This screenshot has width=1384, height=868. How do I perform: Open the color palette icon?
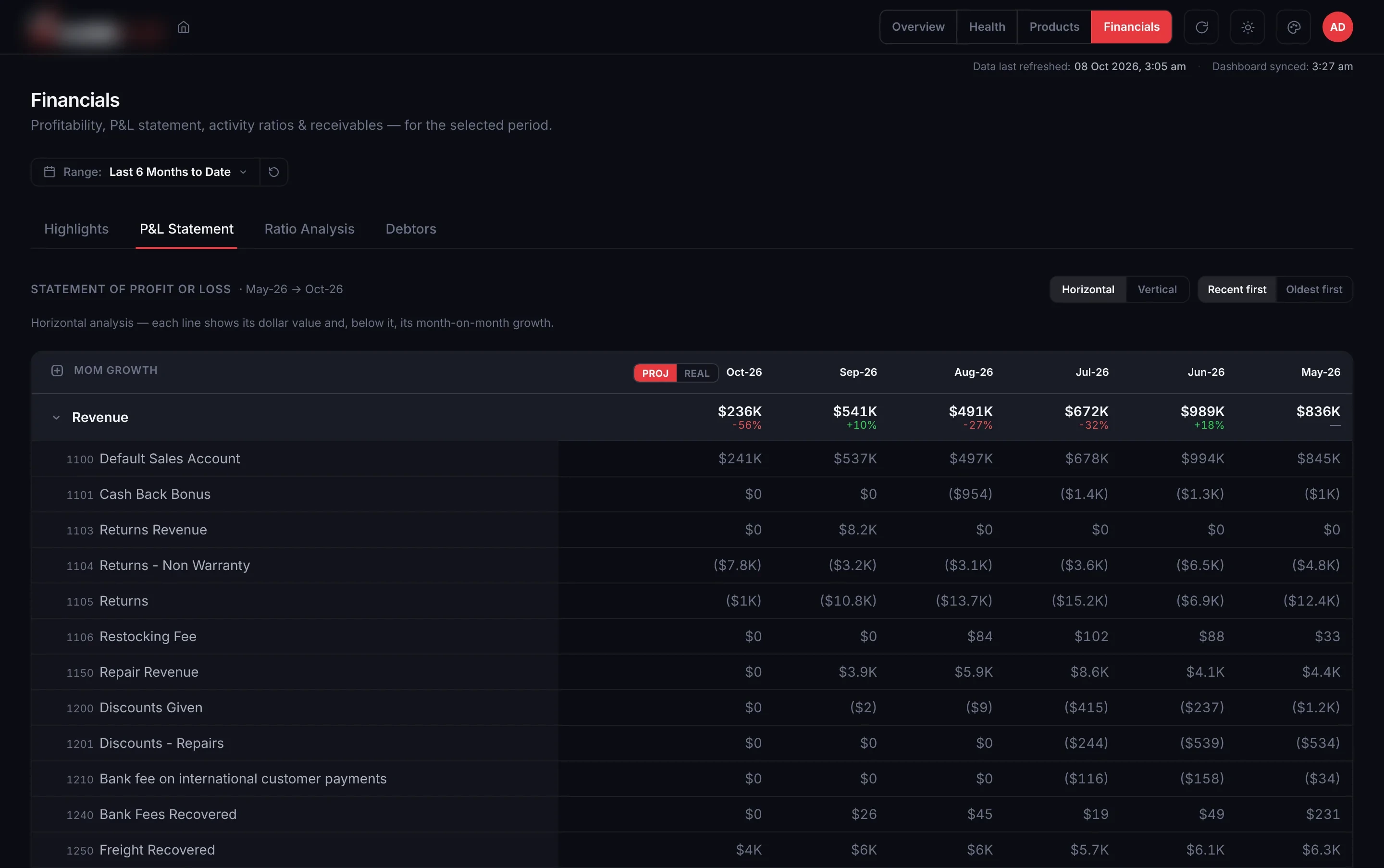tap(1293, 27)
